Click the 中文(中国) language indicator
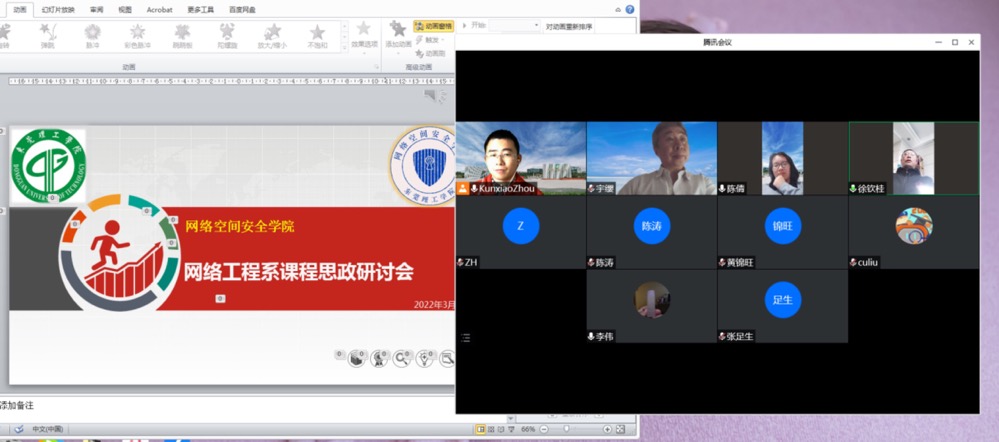 pyautogui.click(x=48, y=429)
